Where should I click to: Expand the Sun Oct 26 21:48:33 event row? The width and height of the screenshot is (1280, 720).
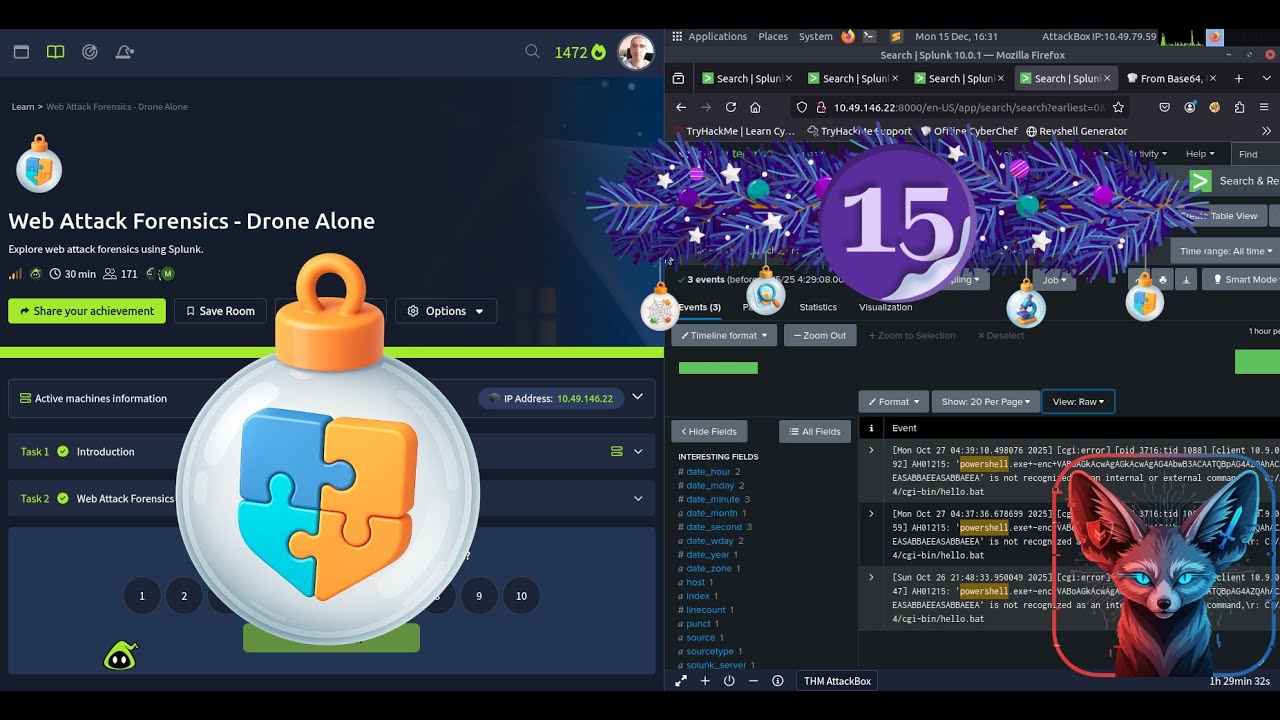[x=871, y=577]
